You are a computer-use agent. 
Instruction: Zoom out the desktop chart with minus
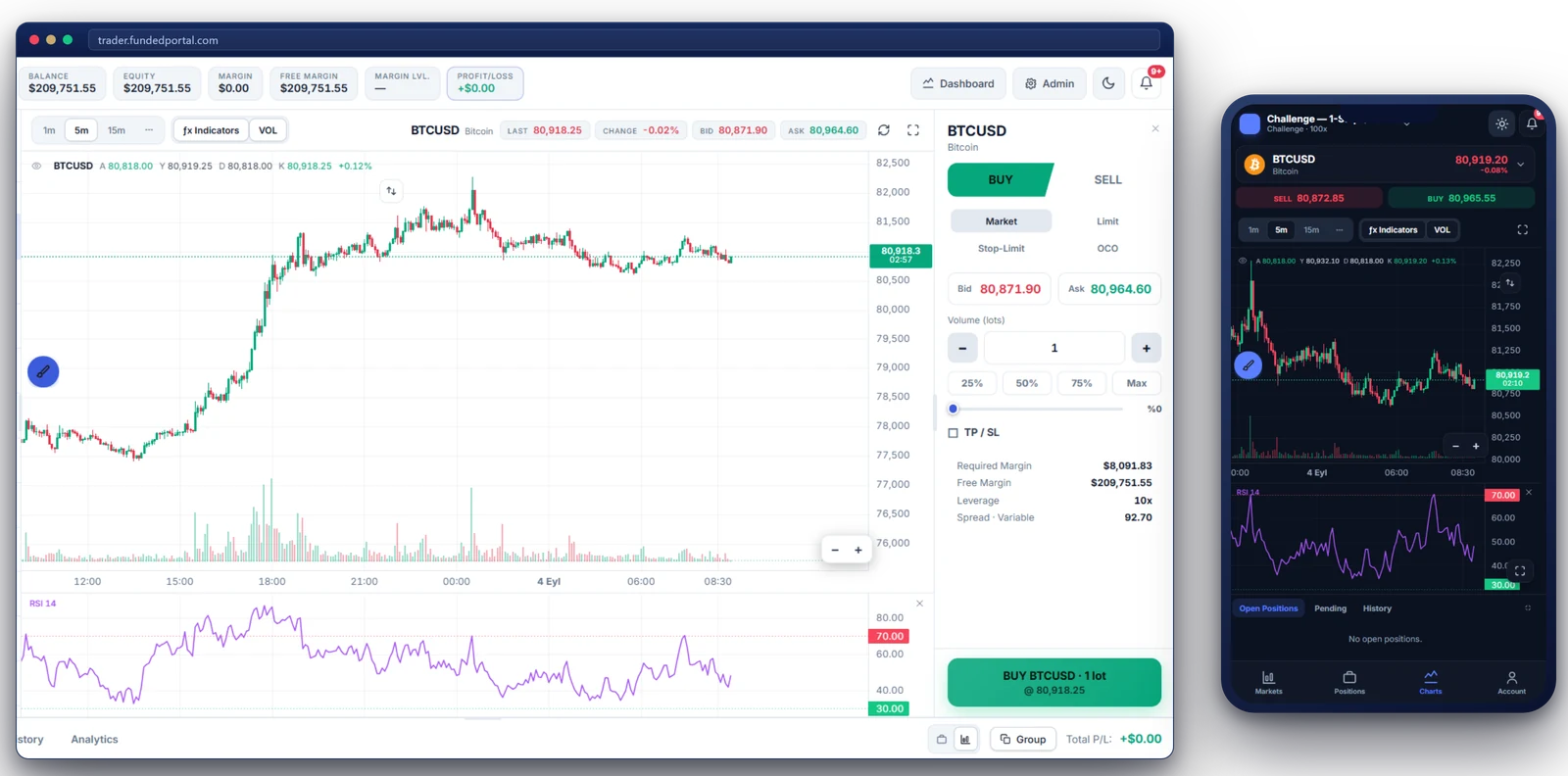835,551
